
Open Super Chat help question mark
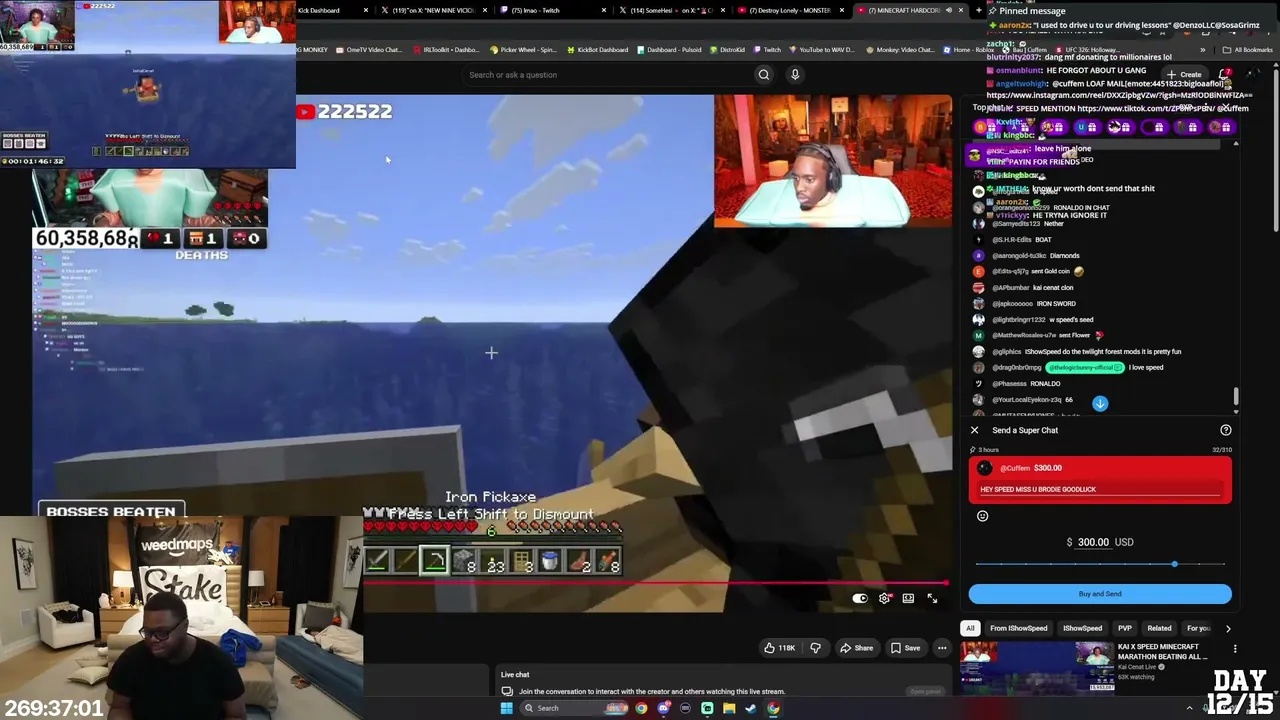click(x=1226, y=430)
